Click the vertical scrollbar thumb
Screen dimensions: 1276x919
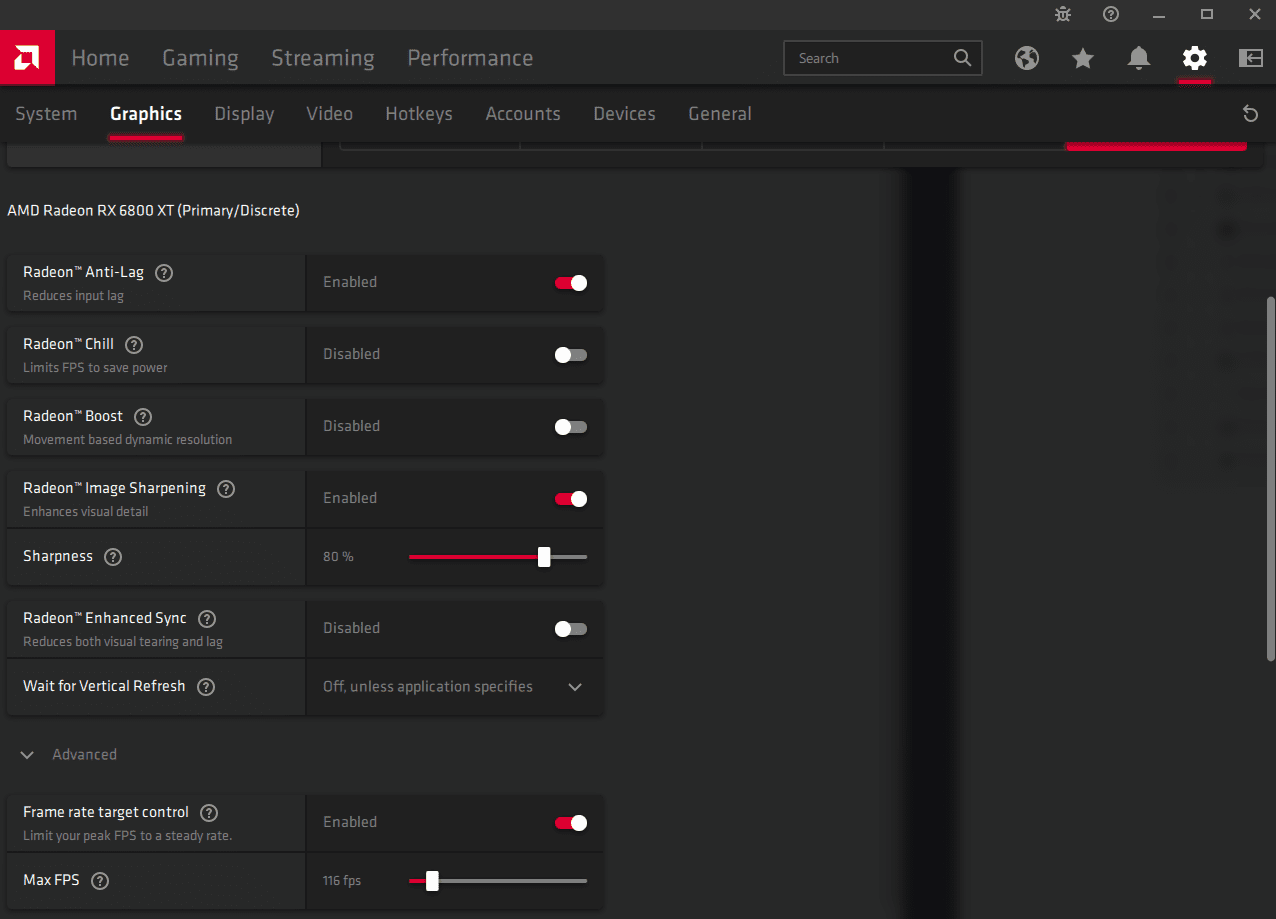(x=1271, y=478)
